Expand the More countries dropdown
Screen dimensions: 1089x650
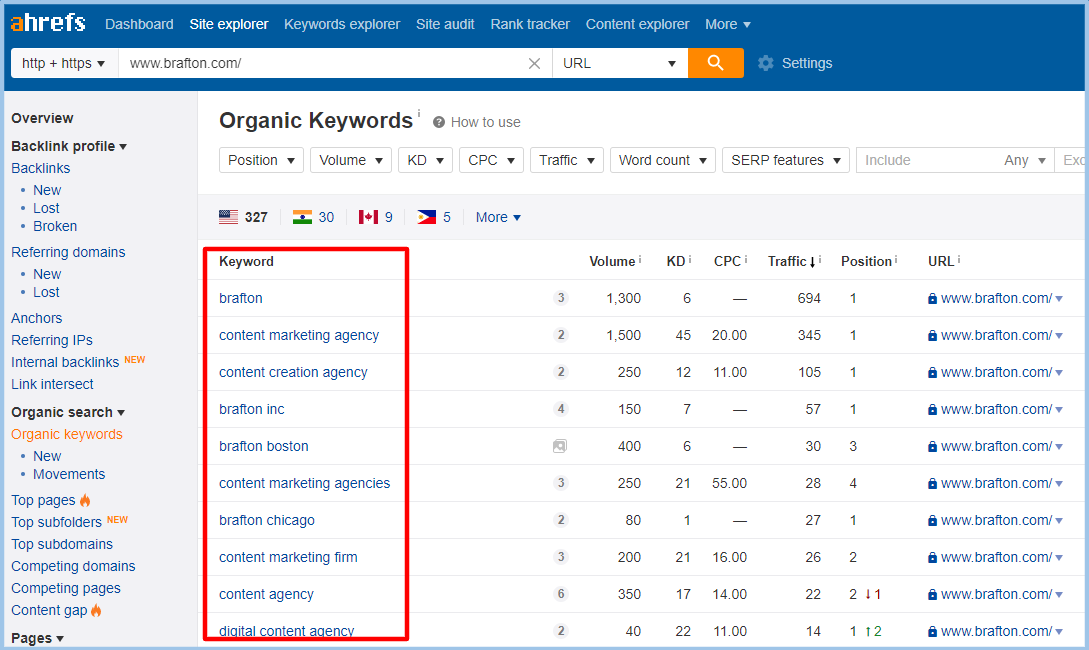pos(498,217)
